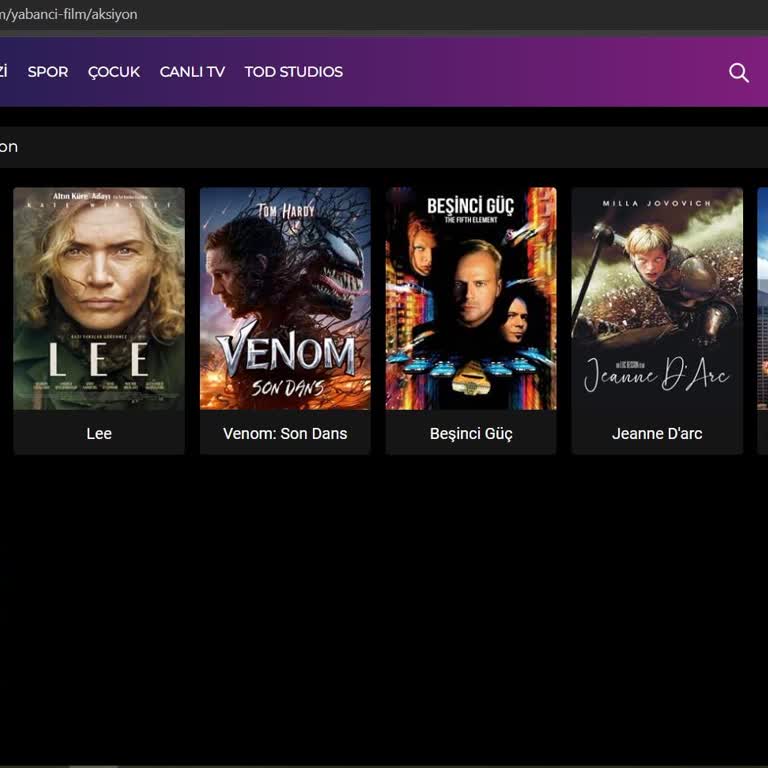The image size is (768, 768).
Task: Go to the ÇOCUK section
Action: [x=114, y=72]
